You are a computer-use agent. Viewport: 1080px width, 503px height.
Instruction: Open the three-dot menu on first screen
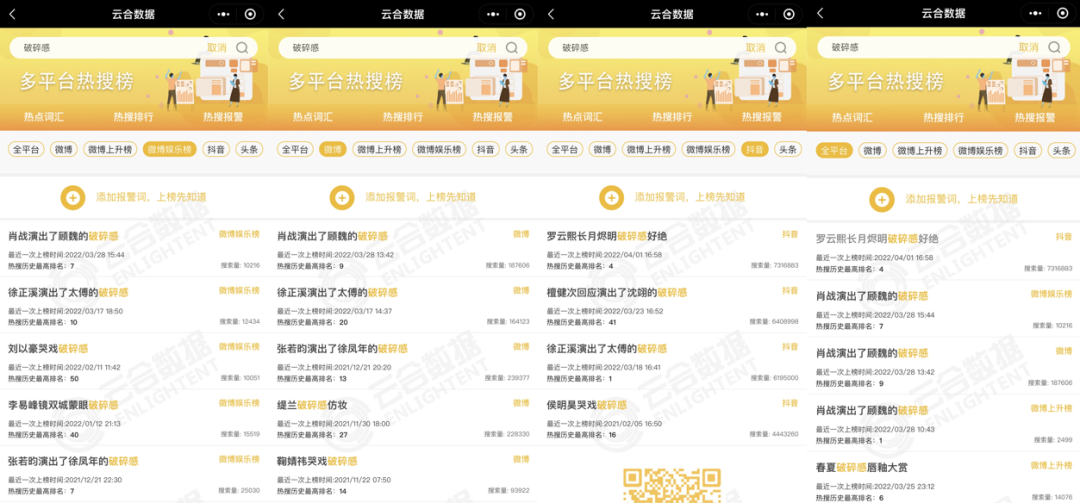click(x=223, y=14)
